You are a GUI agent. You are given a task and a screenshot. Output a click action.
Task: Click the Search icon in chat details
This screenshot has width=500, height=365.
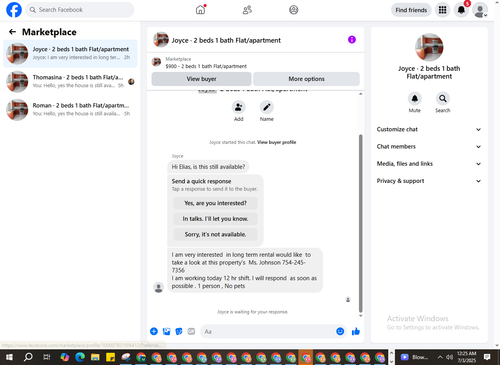[443, 99]
